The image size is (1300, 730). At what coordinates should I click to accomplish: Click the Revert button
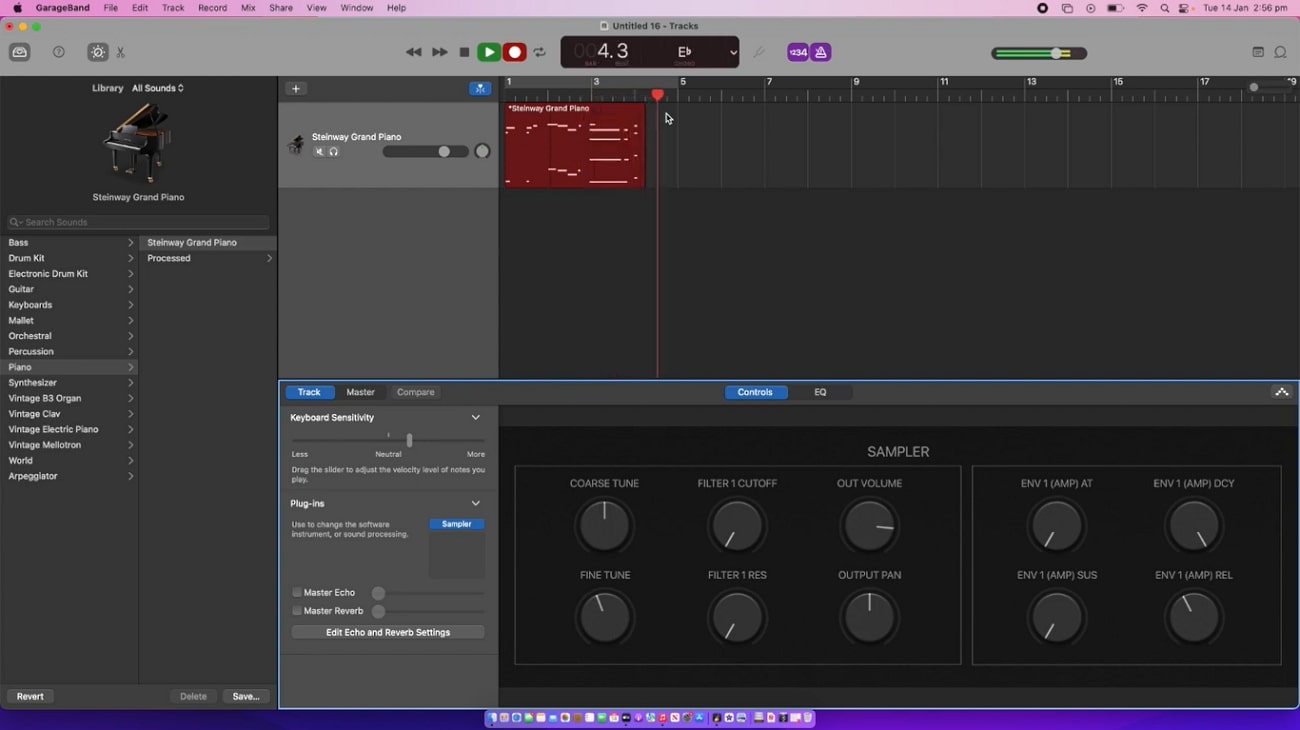pos(30,697)
